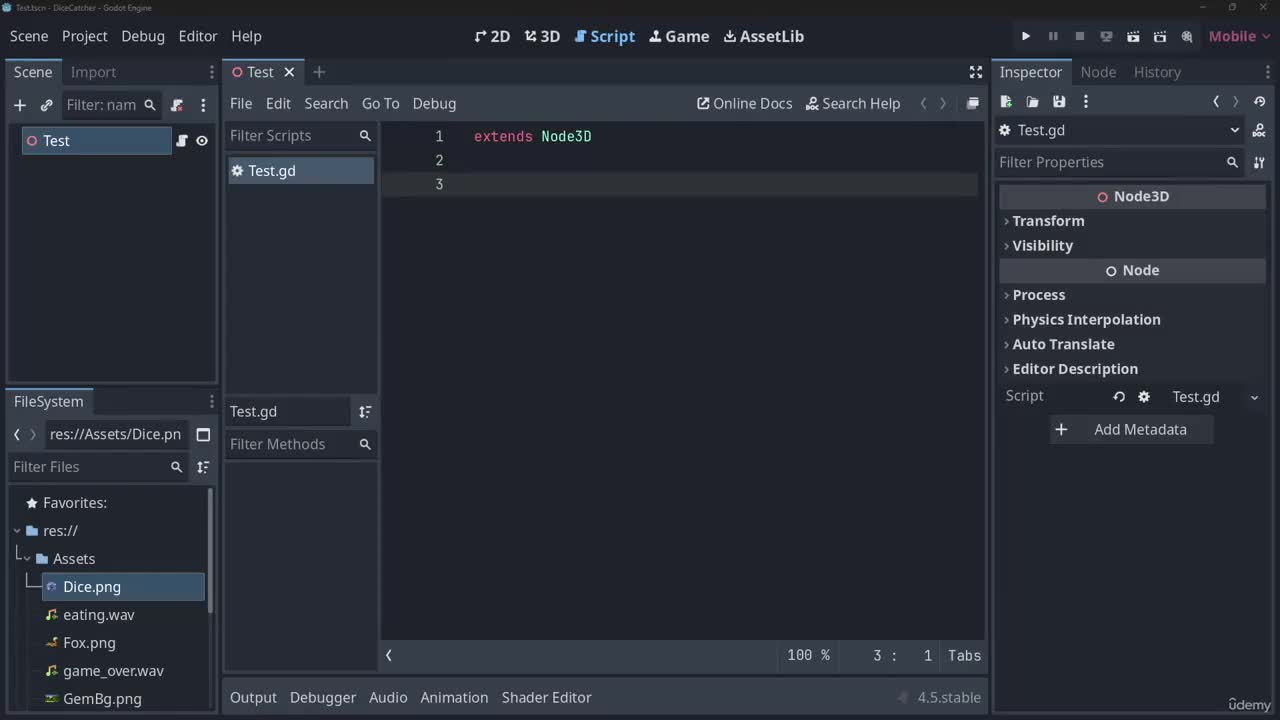Run the project with the play button

point(1026,36)
